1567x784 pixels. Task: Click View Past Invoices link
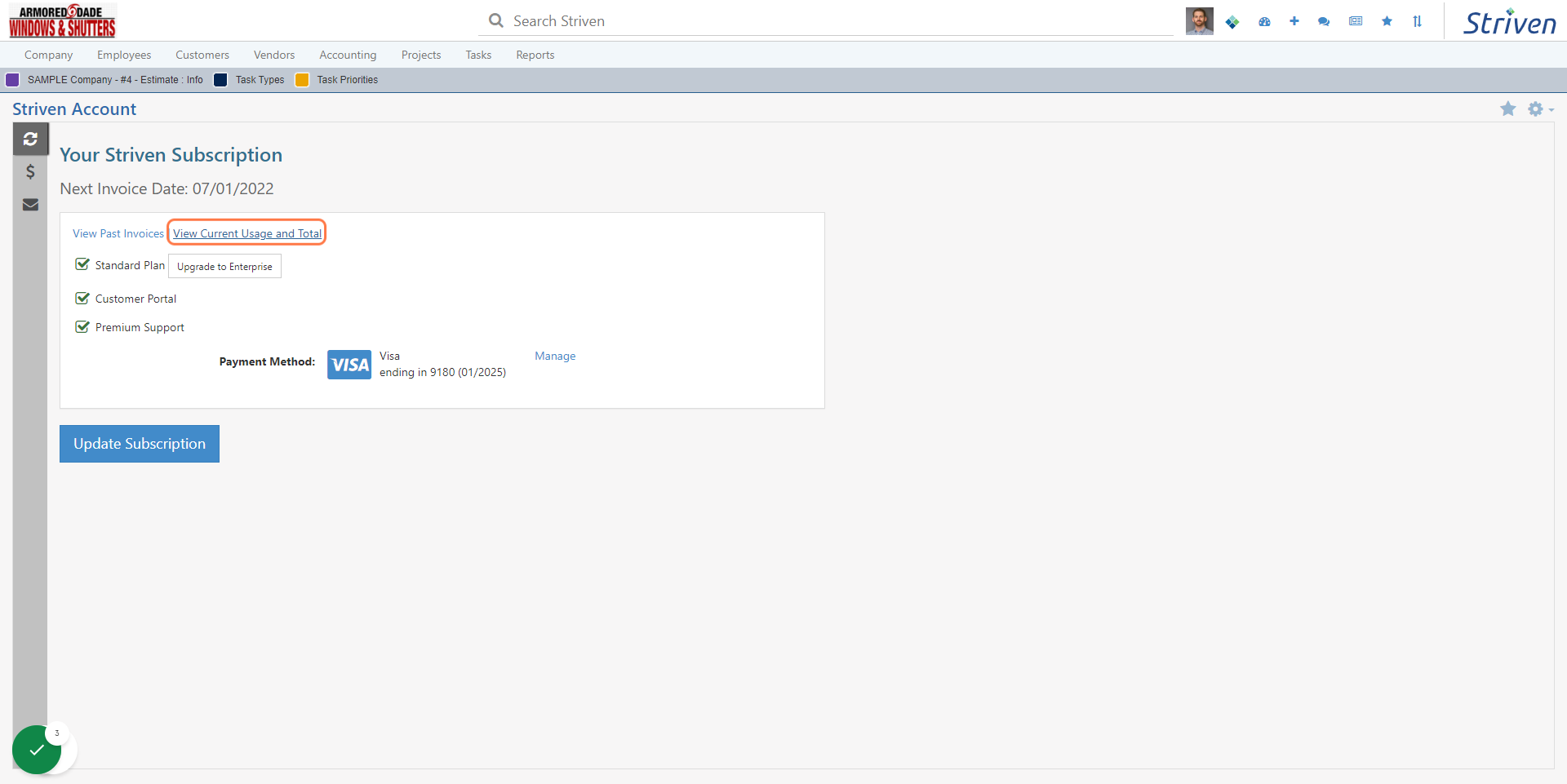[118, 233]
